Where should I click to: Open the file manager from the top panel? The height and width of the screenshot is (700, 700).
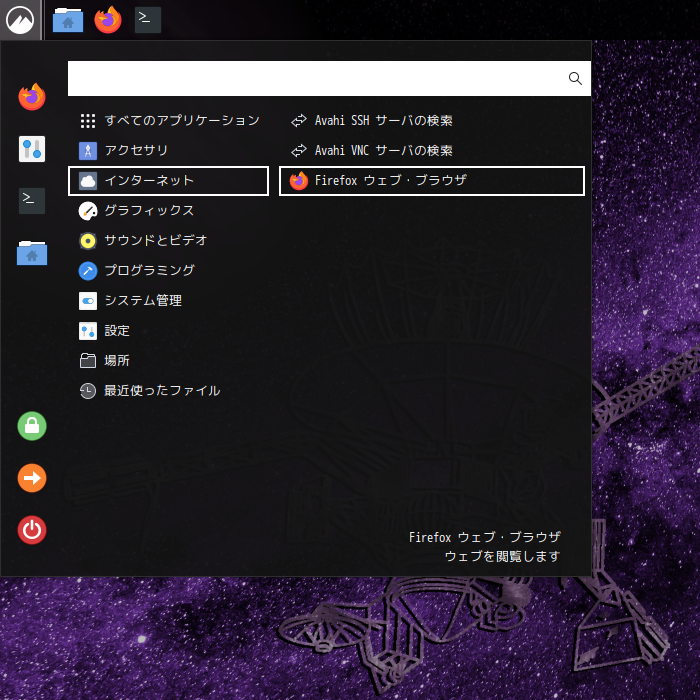[x=68, y=20]
